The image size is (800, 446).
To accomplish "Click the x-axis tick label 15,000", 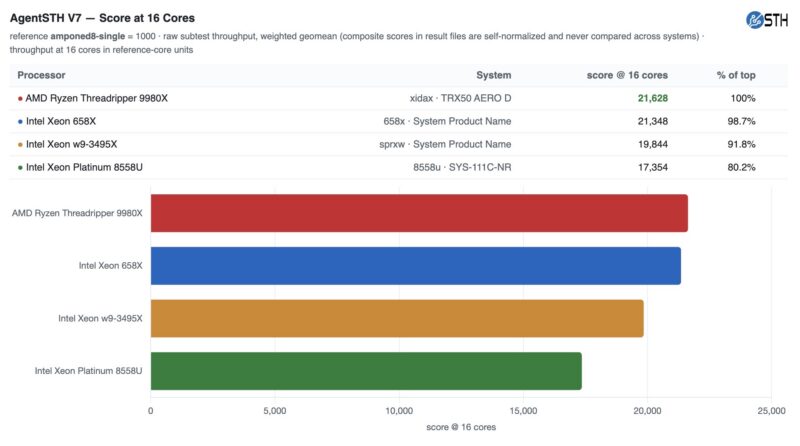I will (x=523, y=411).
